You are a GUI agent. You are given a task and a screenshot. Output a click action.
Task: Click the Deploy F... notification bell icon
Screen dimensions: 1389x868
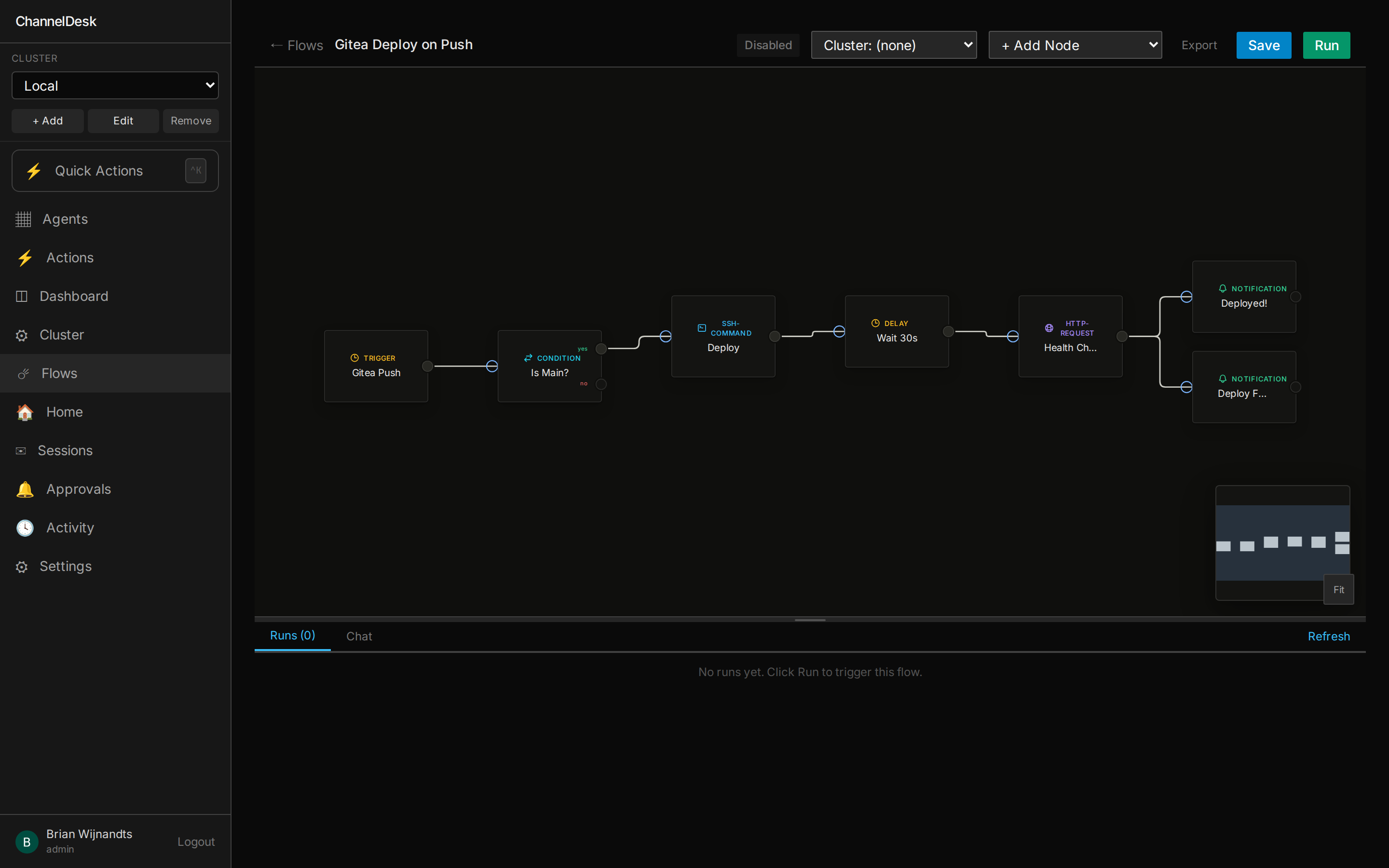(1223, 379)
